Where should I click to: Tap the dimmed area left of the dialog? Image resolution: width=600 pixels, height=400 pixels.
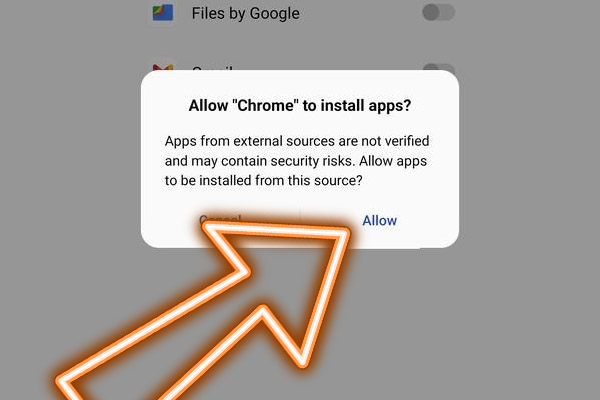pyautogui.click(x=69, y=161)
